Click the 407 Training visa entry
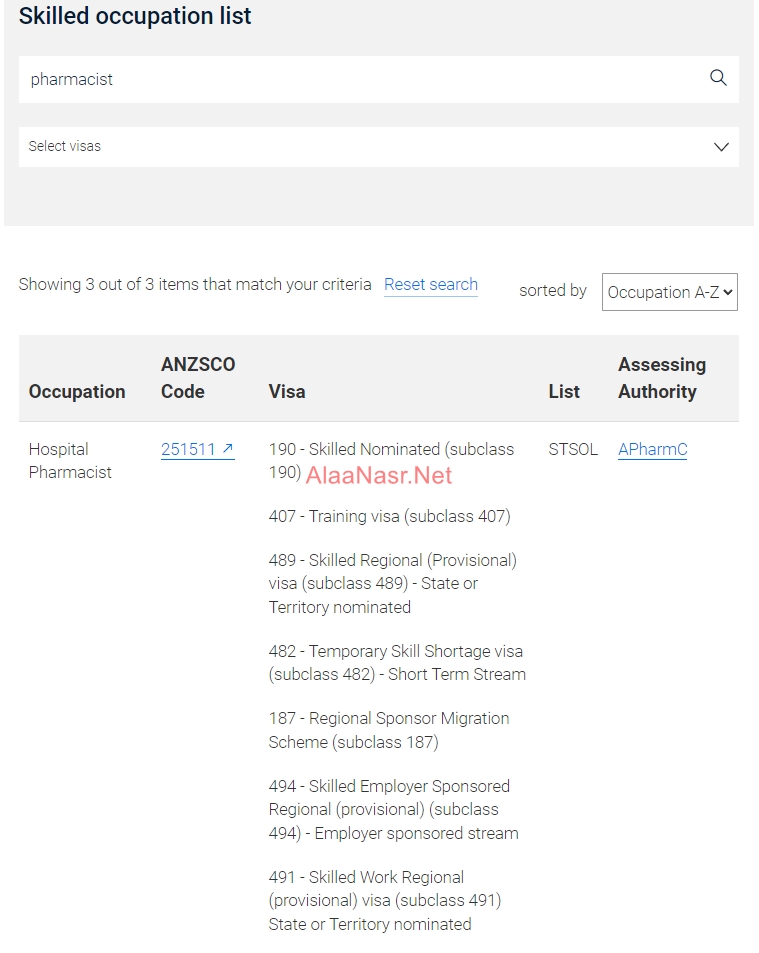This screenshot has height=953, width=759. pyautogui.click(x=389, y=516)
